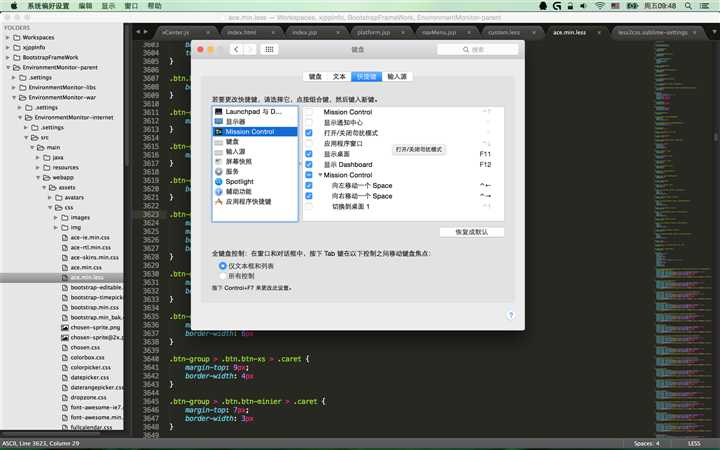Image resolution: width=720 pixels, height=450 pixels.
Task: Click the 搜索 field in preferences window
Action: tap(478, 50)
